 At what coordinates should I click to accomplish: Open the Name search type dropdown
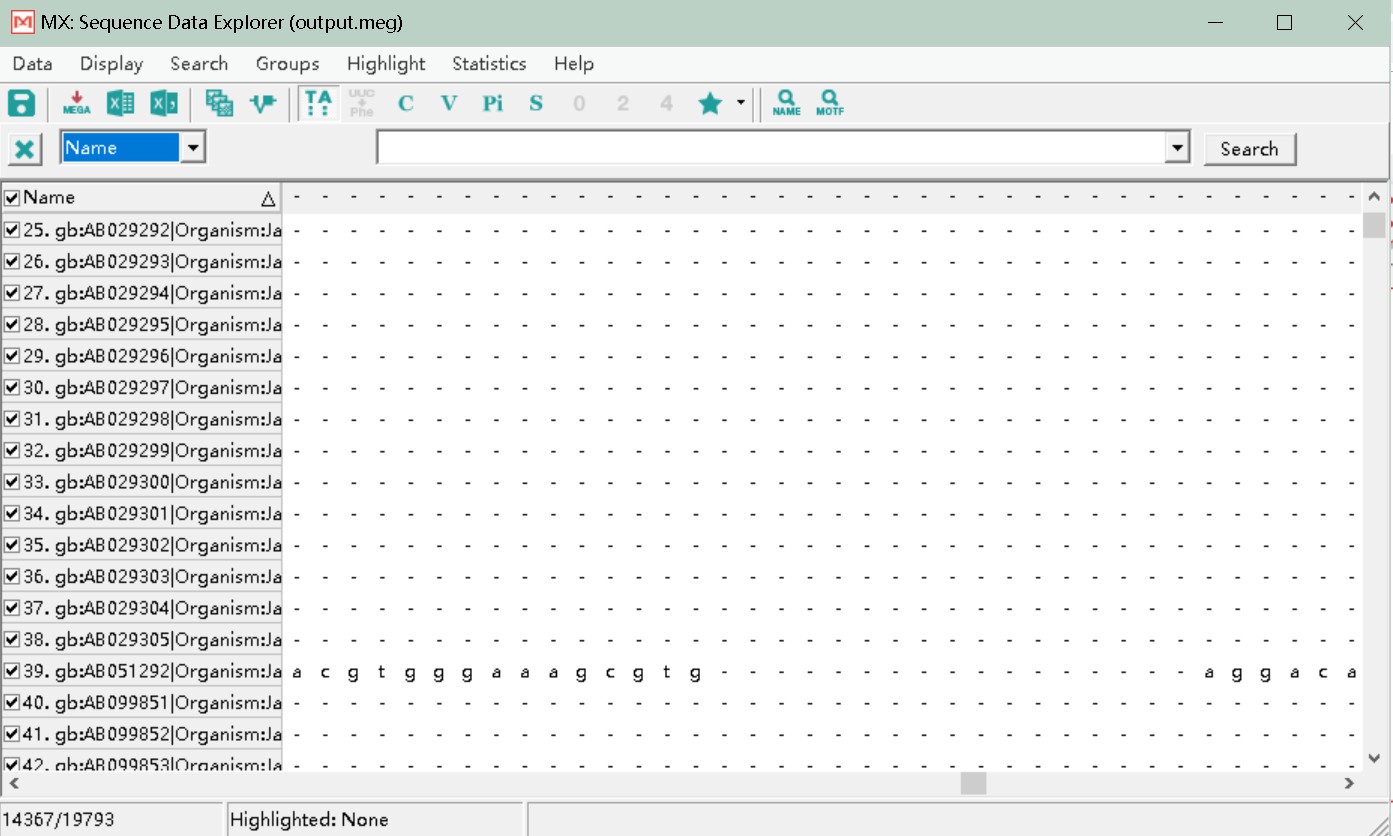pos(193,149)
